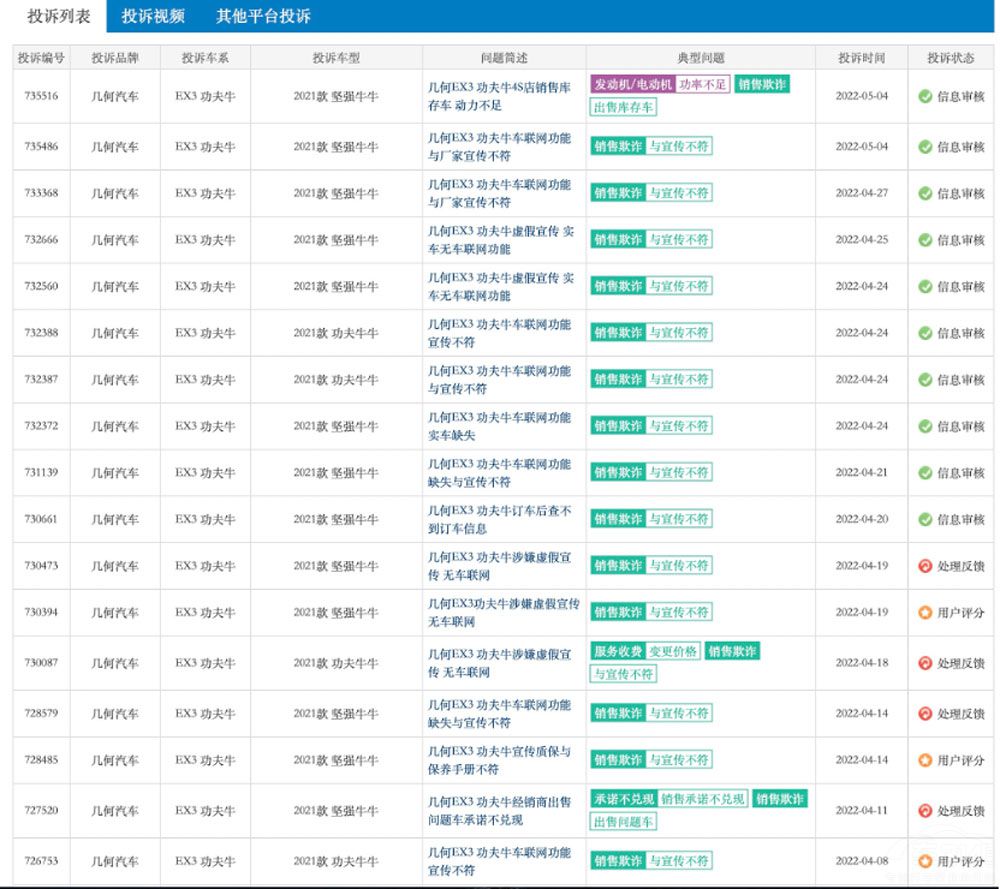Viewport: 1000px width, 889px height.
Task: Click orange 用户评分 icon for complaint 726753
Action: 925,861
